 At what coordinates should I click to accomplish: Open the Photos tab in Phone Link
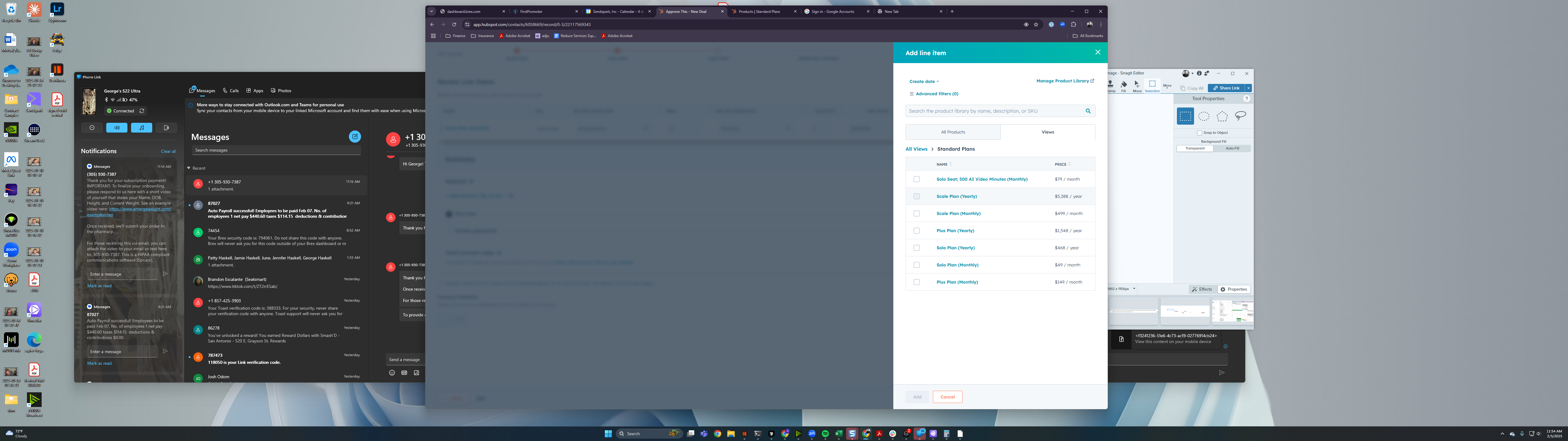click(281, 91)
